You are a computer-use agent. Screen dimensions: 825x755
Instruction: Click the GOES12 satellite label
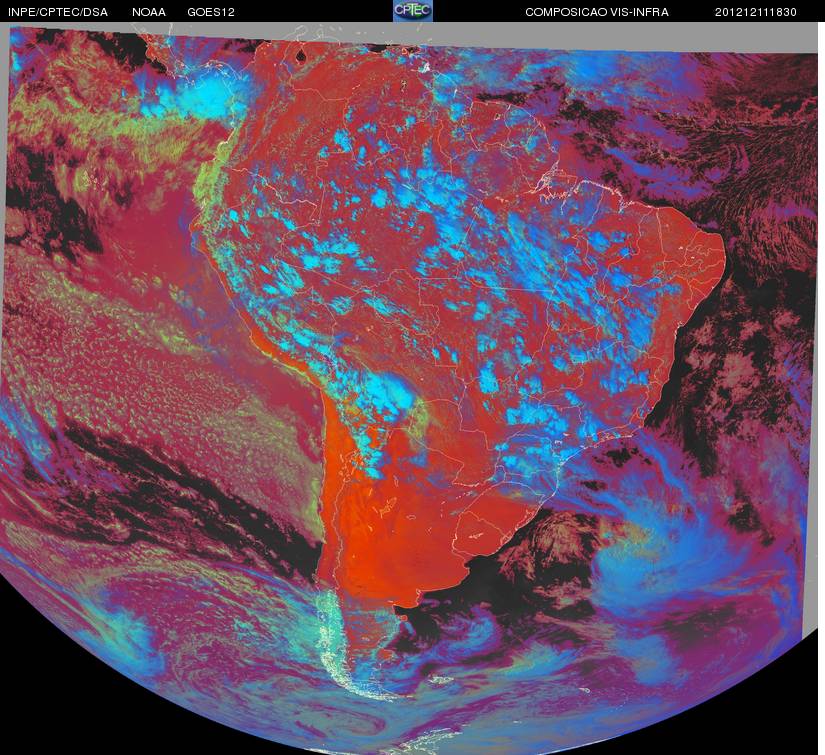pos(211,12)
